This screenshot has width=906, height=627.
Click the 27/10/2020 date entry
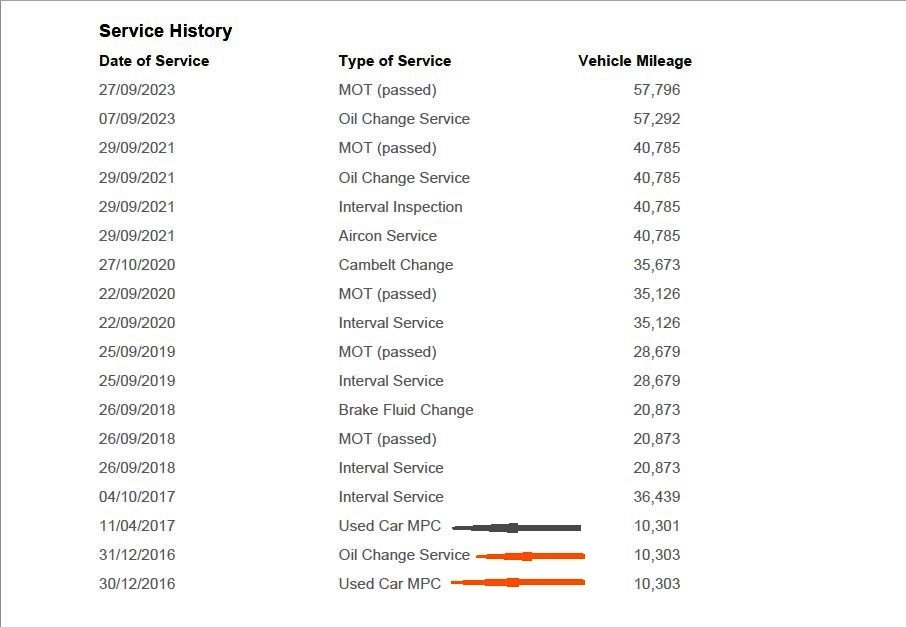click(137, 265)
